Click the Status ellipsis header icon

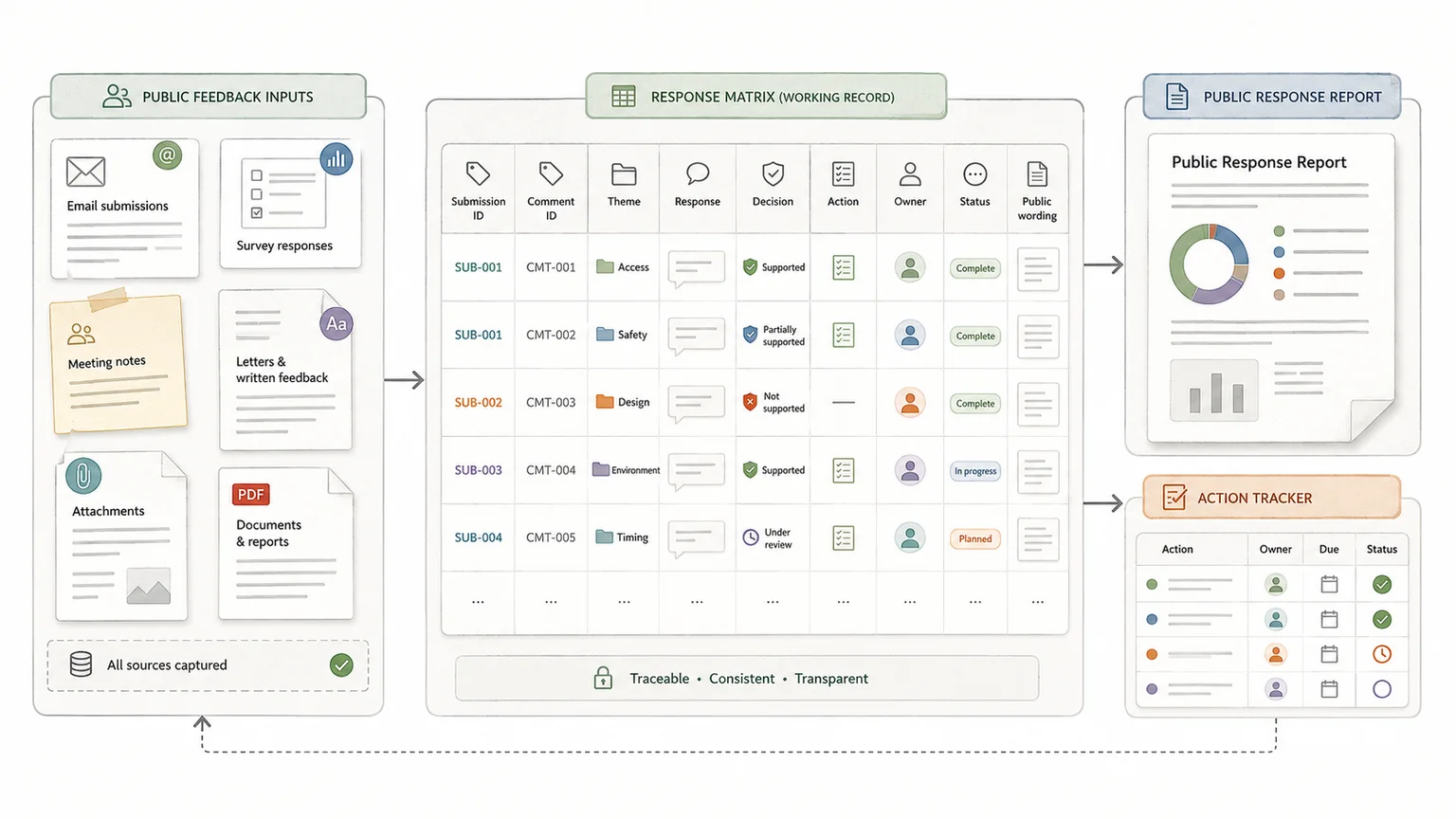point(974,174)
